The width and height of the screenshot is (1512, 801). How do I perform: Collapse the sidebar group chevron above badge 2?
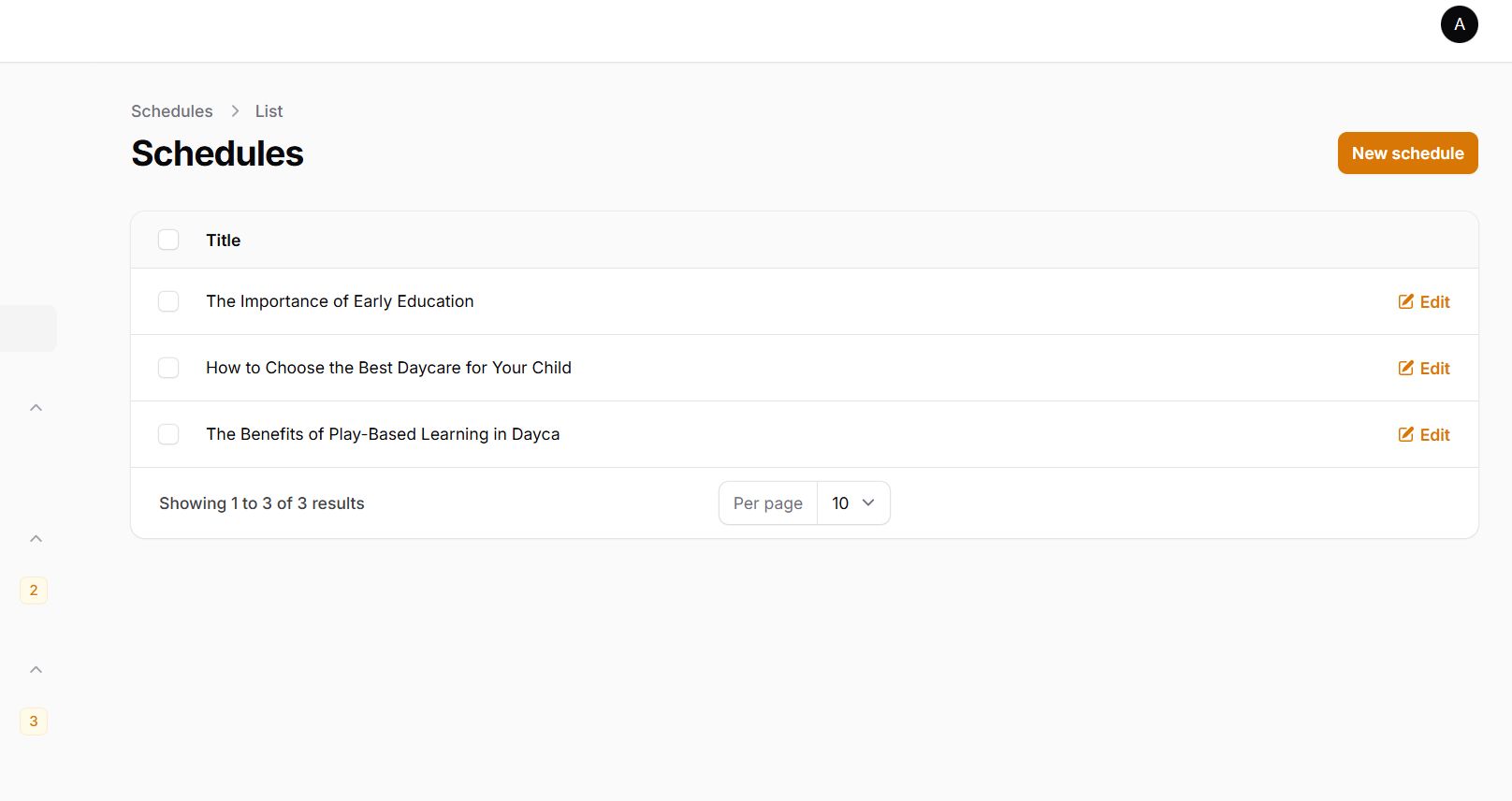click(36, 539)
